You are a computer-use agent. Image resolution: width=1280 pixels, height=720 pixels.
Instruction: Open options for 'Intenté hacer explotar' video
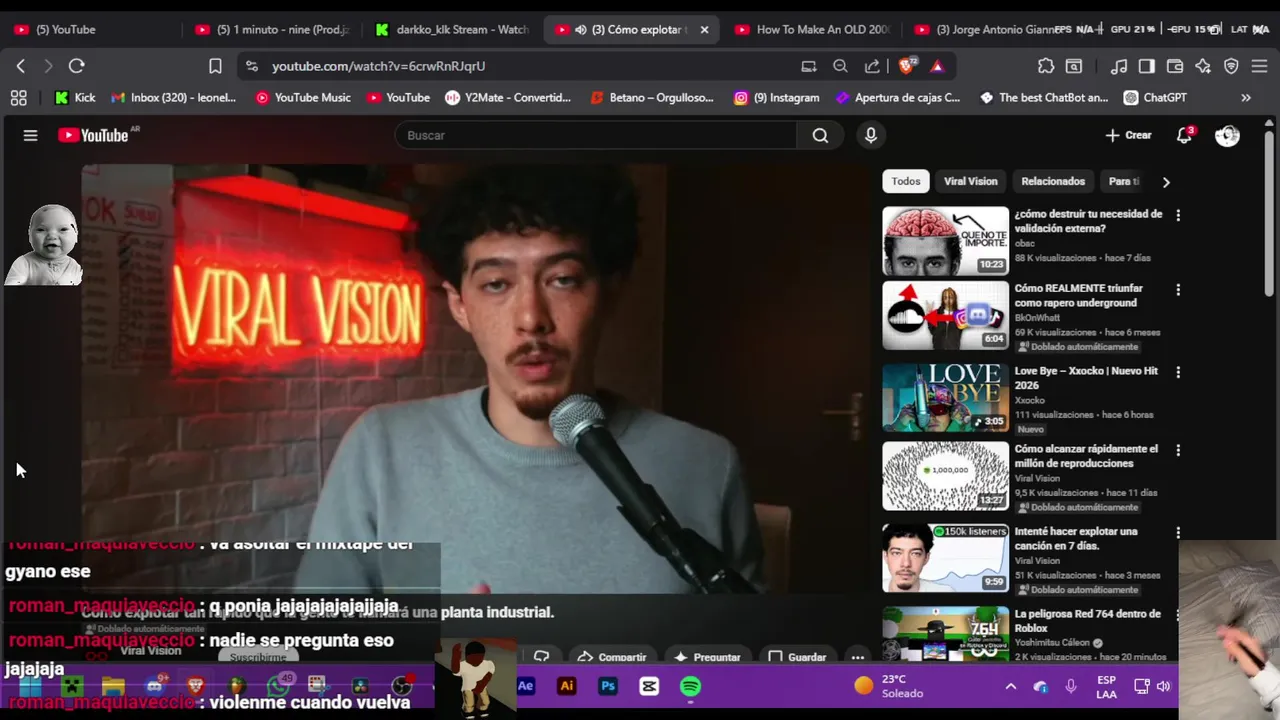pos(1178,533)
